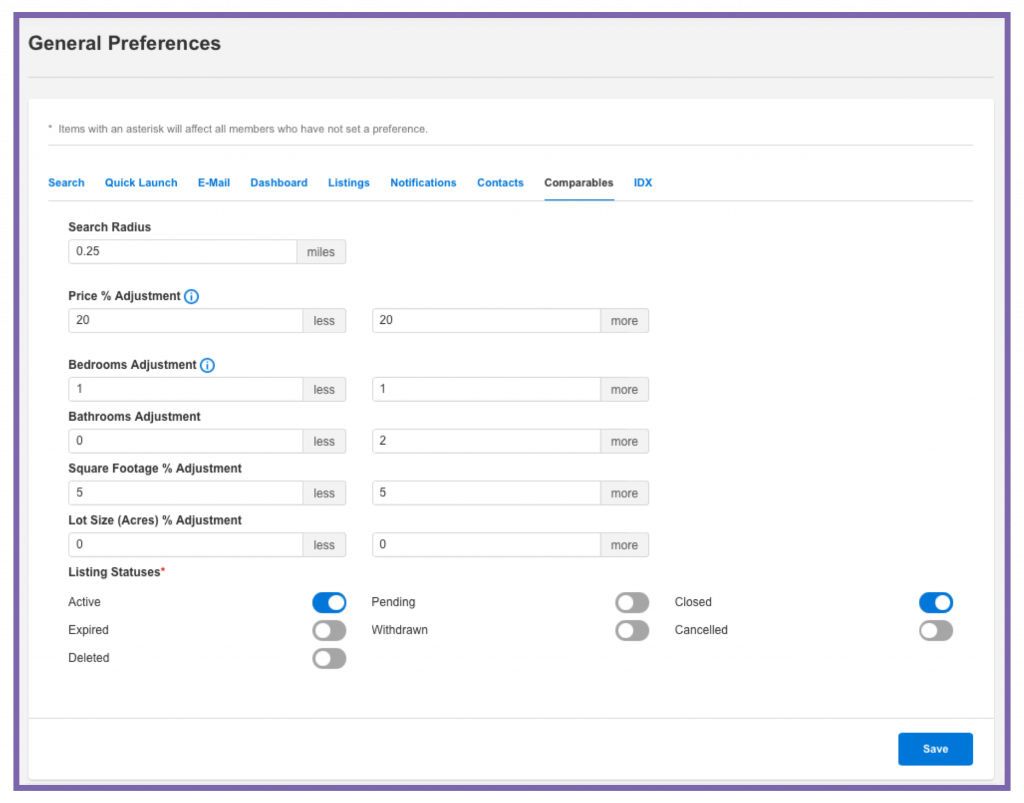Screen dimensions: 1024x803
Task: Turn on the Withdrawn status toggle
Action: [x=632, y=630]
